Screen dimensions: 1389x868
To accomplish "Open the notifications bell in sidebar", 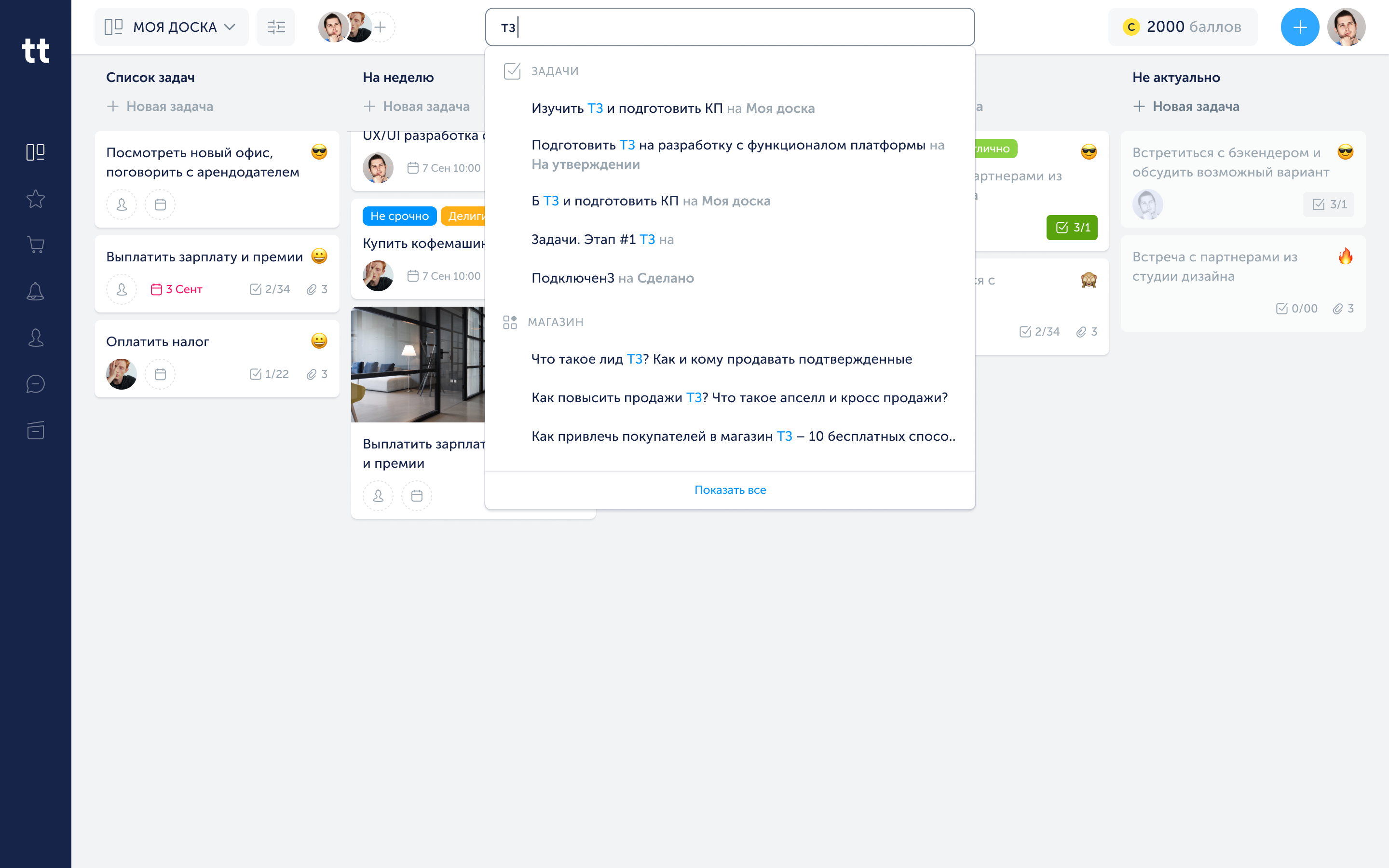I will pos(36,291).
